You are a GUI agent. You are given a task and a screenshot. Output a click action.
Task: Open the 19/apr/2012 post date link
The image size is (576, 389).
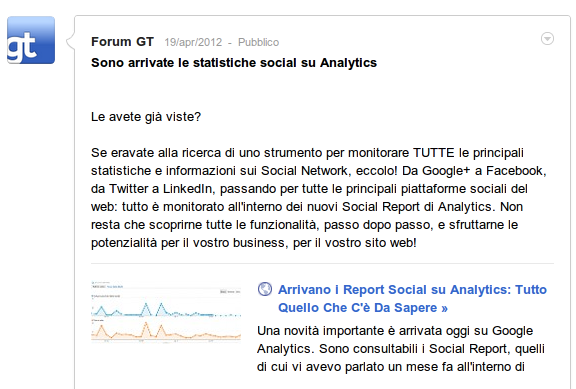pyautogui.click(x=193, y=42)
